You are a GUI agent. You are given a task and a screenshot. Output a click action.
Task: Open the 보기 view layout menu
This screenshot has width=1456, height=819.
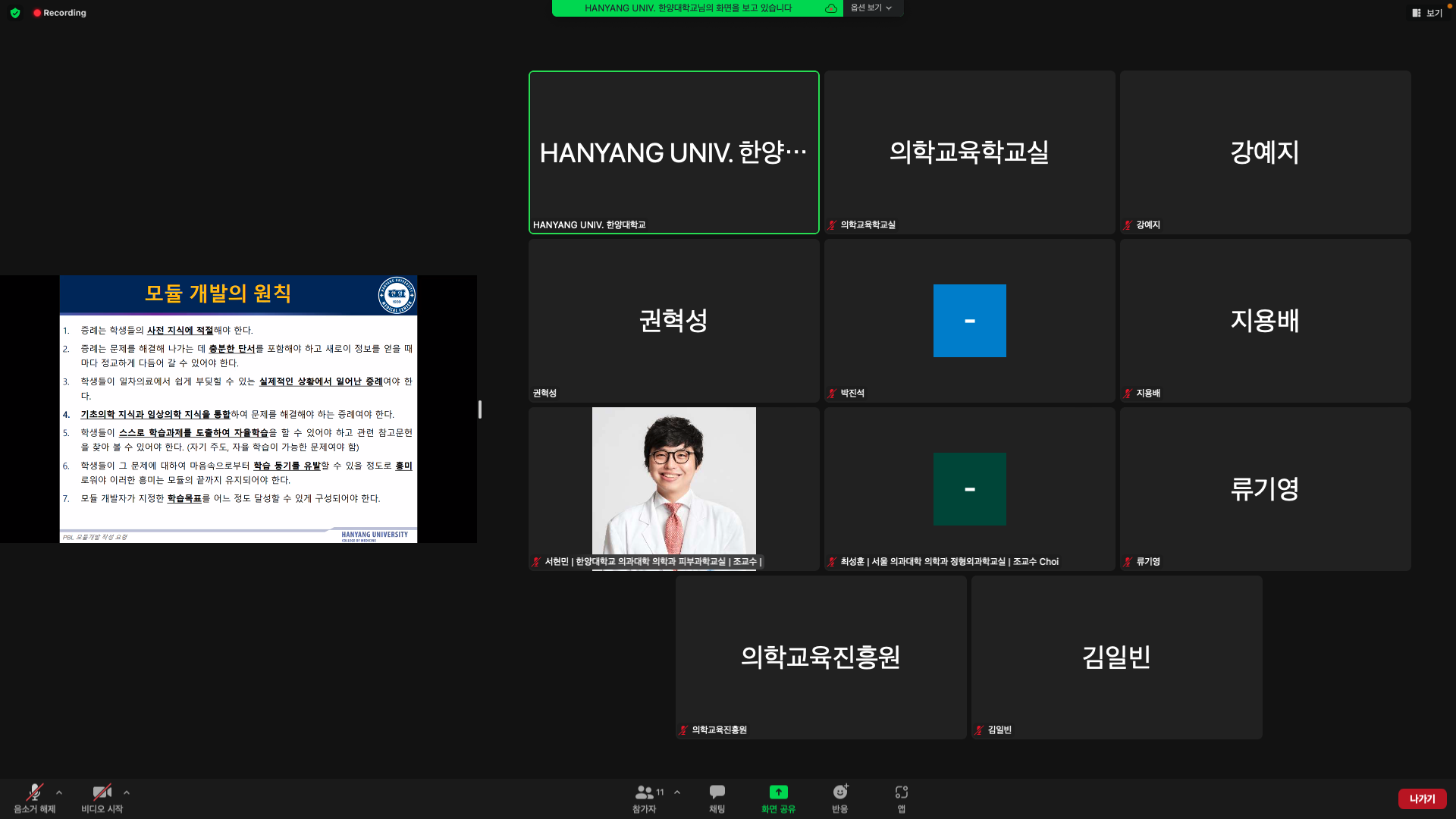(x=1427, y=13)
